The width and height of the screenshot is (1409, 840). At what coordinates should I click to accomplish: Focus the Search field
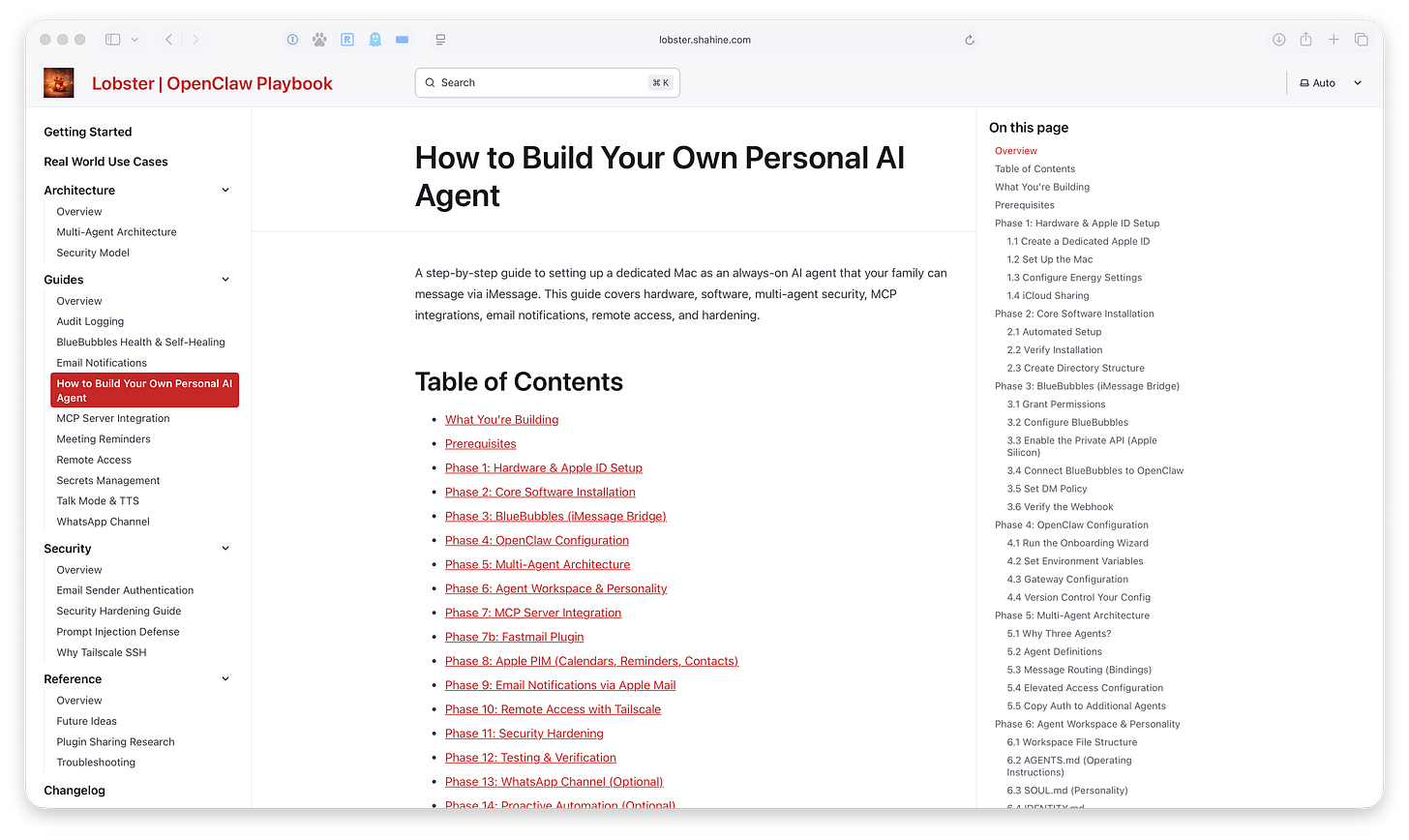(548, 83)
